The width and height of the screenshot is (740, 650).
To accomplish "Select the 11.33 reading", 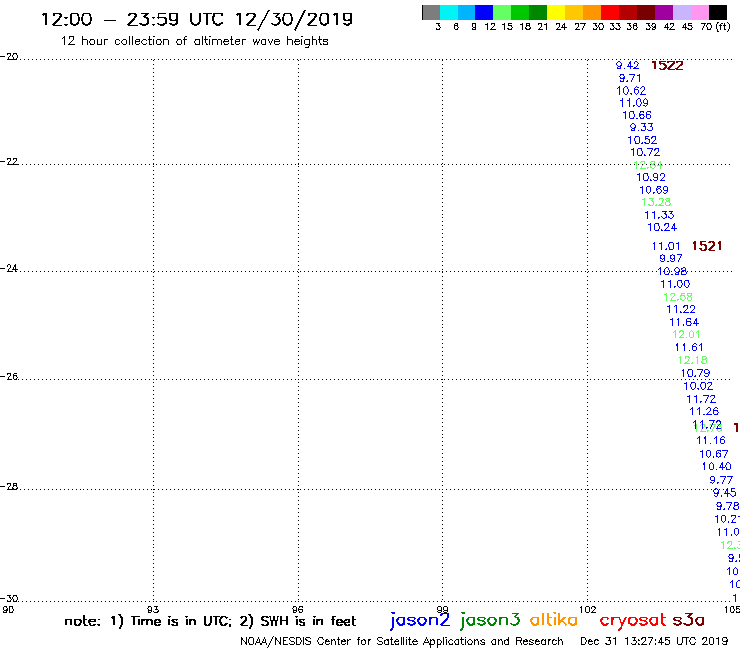I will (659, 215).
